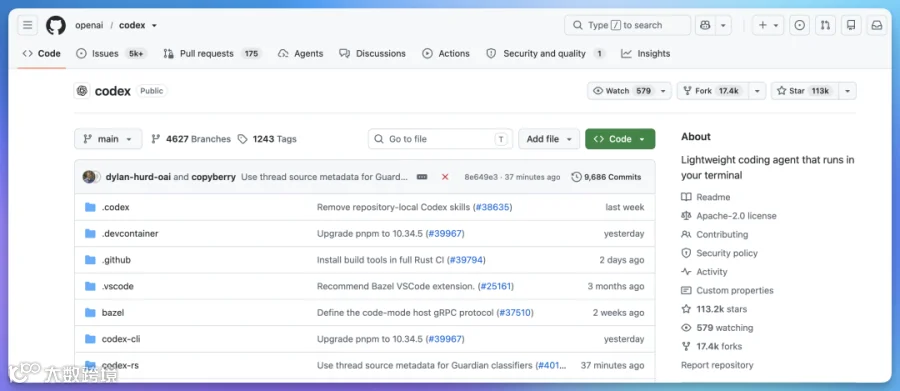Image resolution: width=900 pixels, height=391 pixels.
Task: Open the codex-rs folder name
Action: coord(120,365)
